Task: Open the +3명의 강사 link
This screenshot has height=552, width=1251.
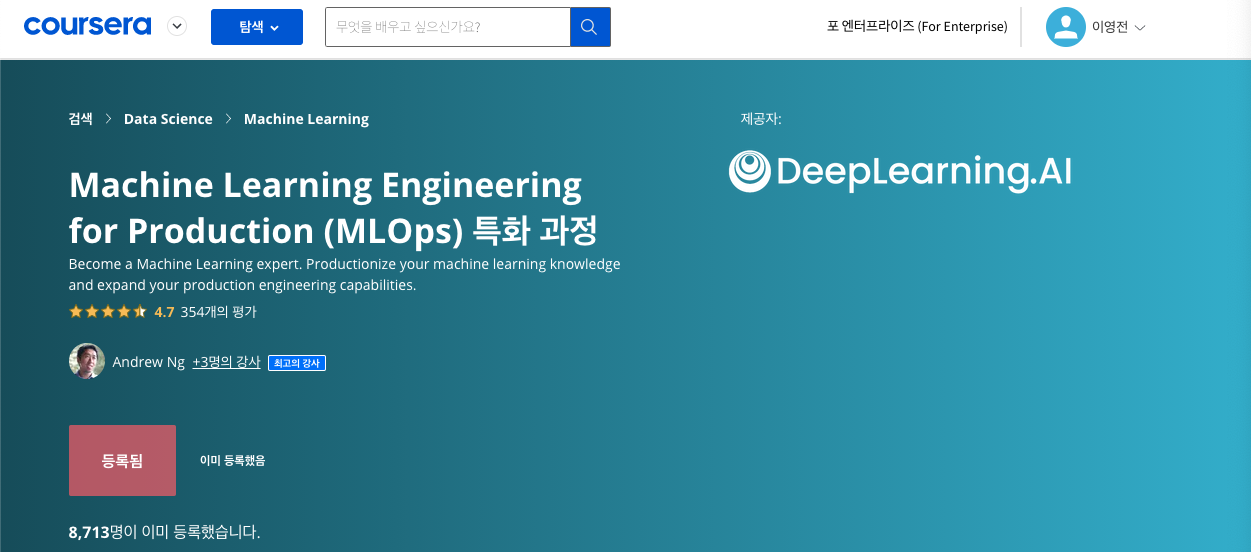Action: click(226, 362)
